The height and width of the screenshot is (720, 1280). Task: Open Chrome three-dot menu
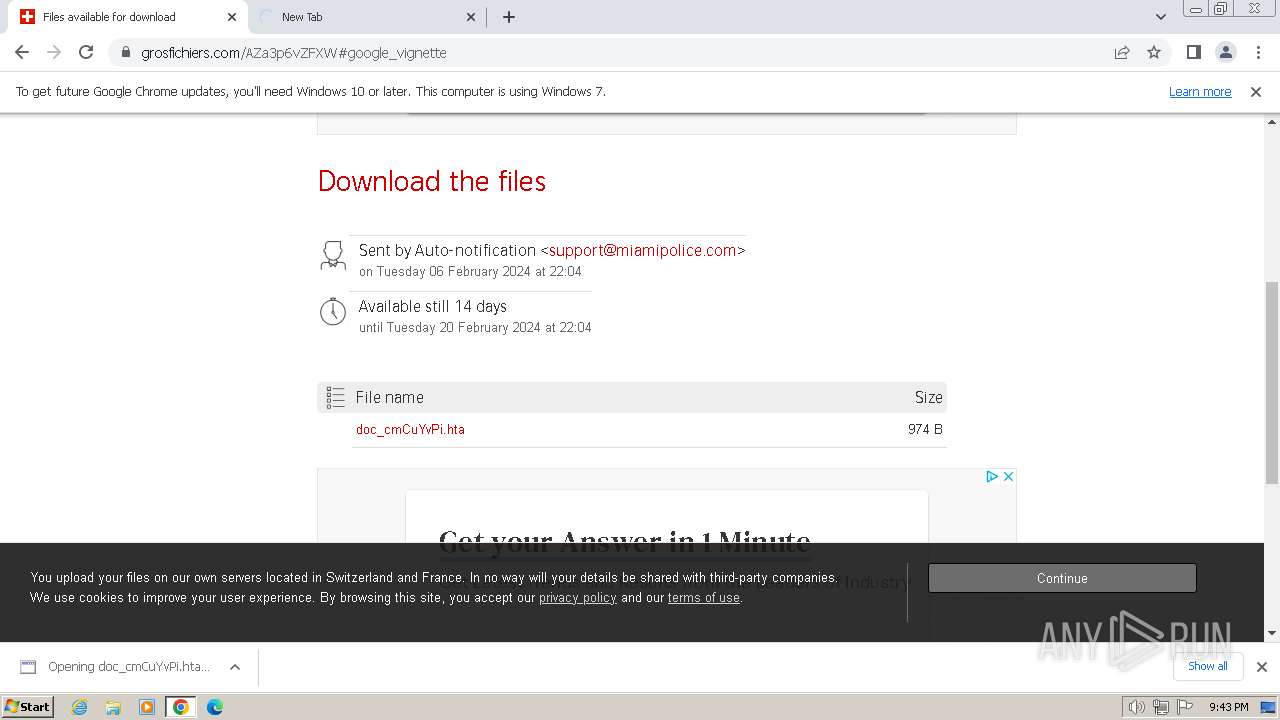pyautogui.click(x=1259, y=52)
